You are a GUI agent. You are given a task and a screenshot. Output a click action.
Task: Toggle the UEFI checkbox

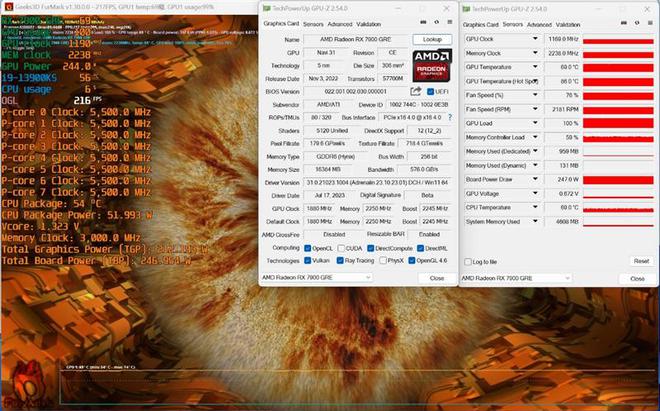(x=430, y=91)
